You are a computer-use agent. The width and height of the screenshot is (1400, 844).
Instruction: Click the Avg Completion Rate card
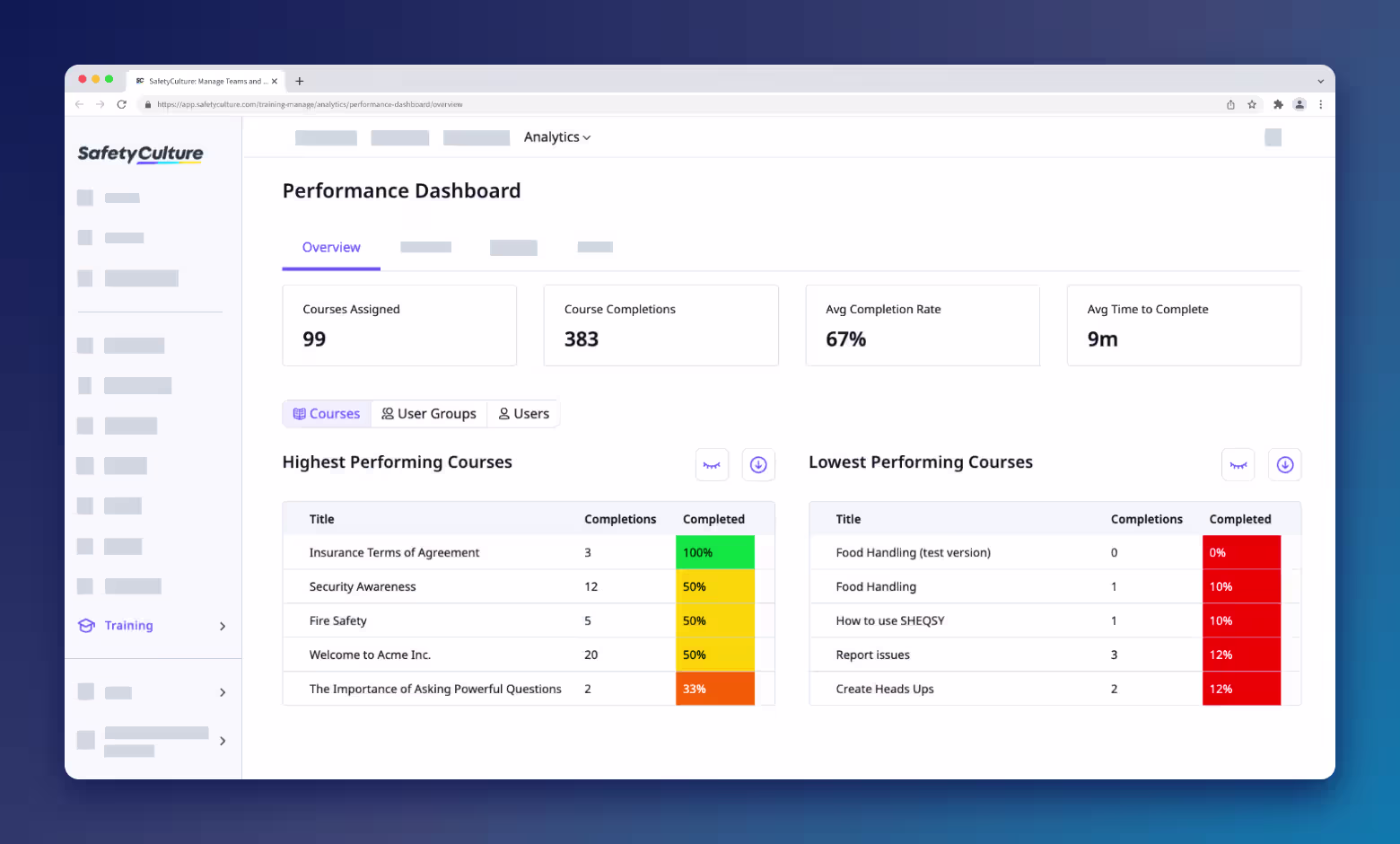[923, 325]
